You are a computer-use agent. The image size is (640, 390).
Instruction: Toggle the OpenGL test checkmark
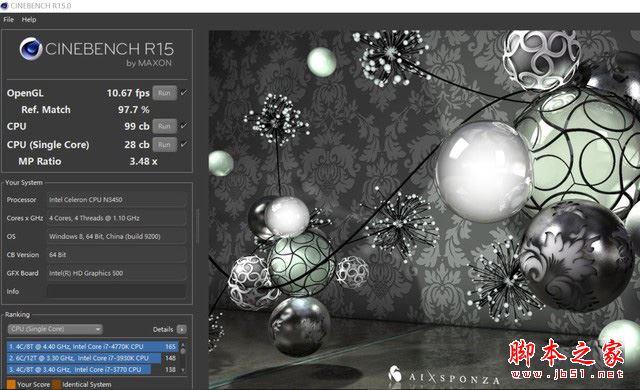(x=184, y=93)
